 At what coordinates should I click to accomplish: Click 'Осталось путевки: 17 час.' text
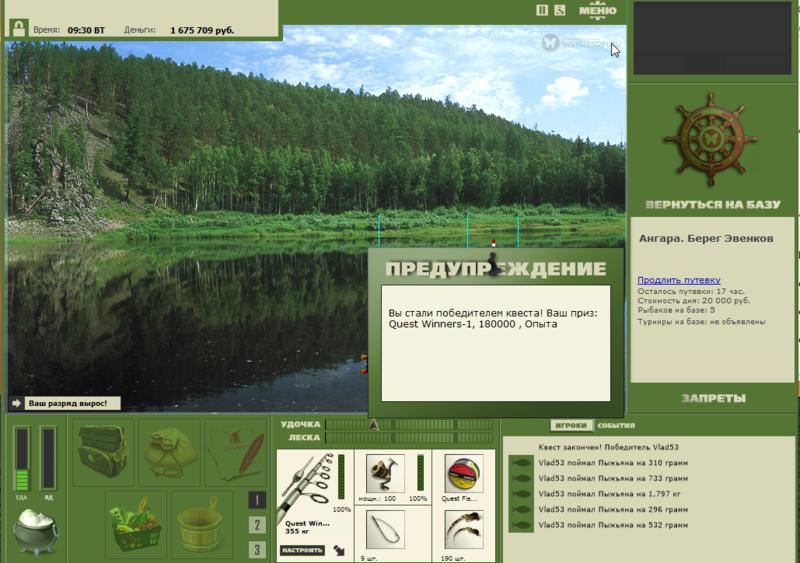[x=691, y=291]
